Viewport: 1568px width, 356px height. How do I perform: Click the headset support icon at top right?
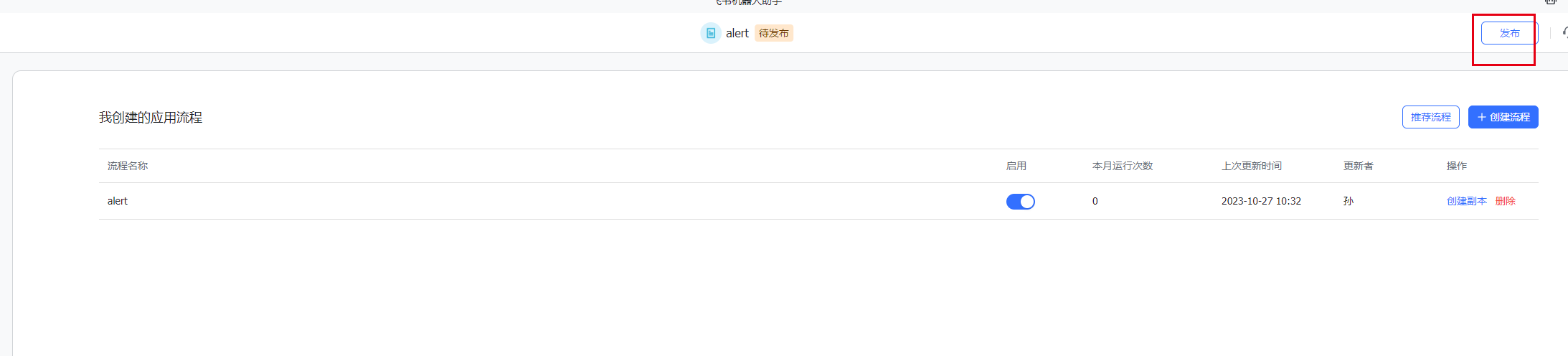click(x=1565, y=33)
